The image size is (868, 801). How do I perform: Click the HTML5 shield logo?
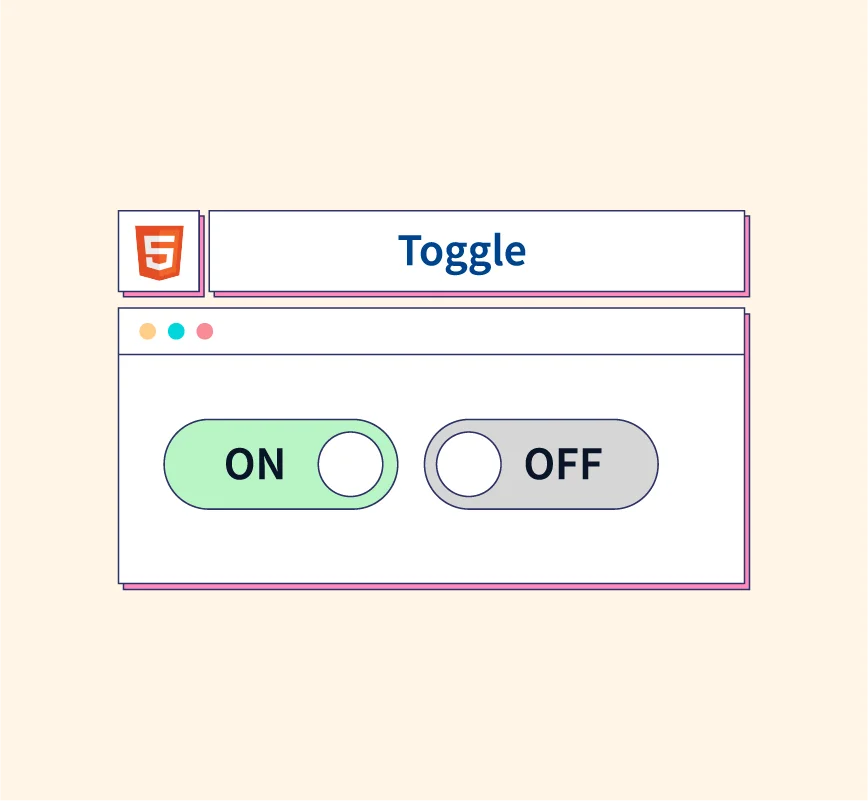point(160,252)
